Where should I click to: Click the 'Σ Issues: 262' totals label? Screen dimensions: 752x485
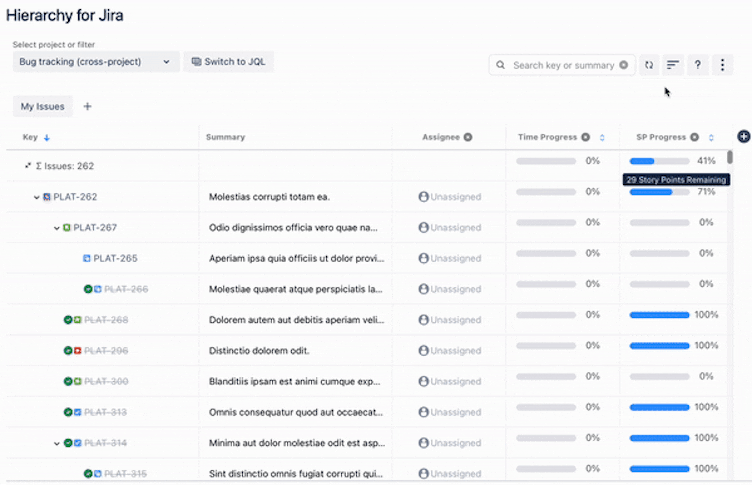[x=65, y=166]
